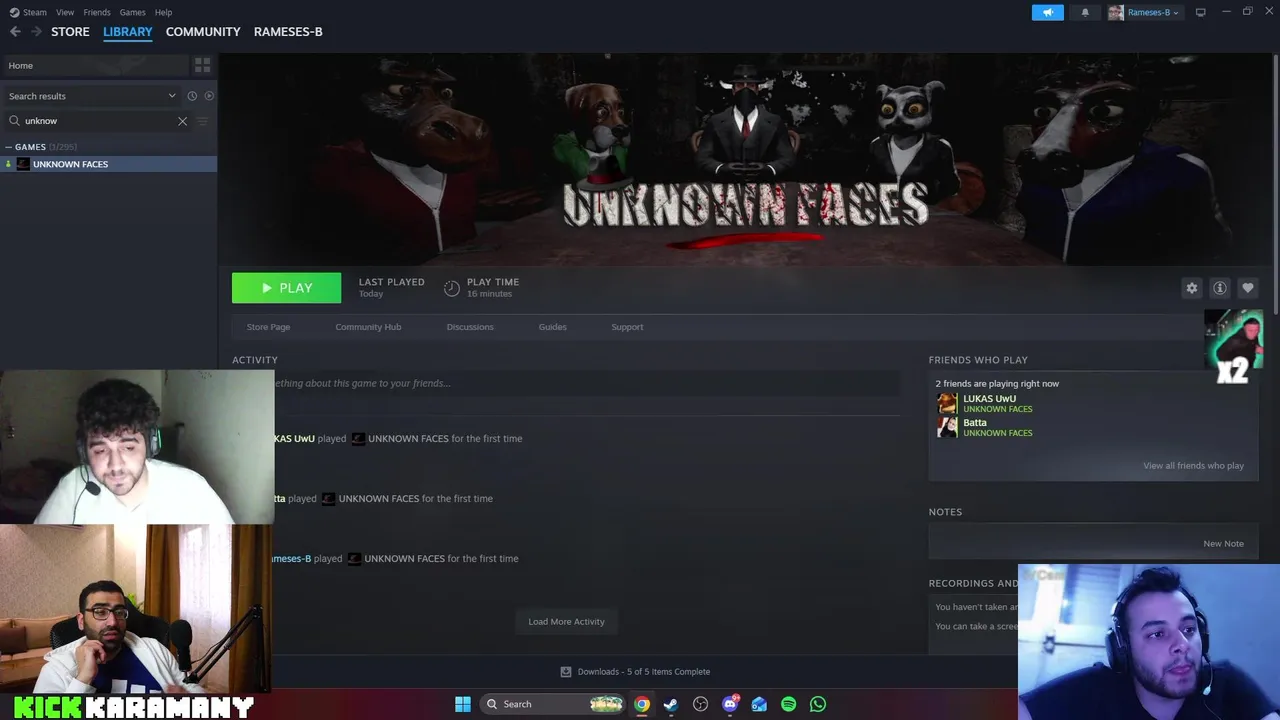This screenshot has width=1280, height=720.
Task: Click the Home library button
Action: 96,65
